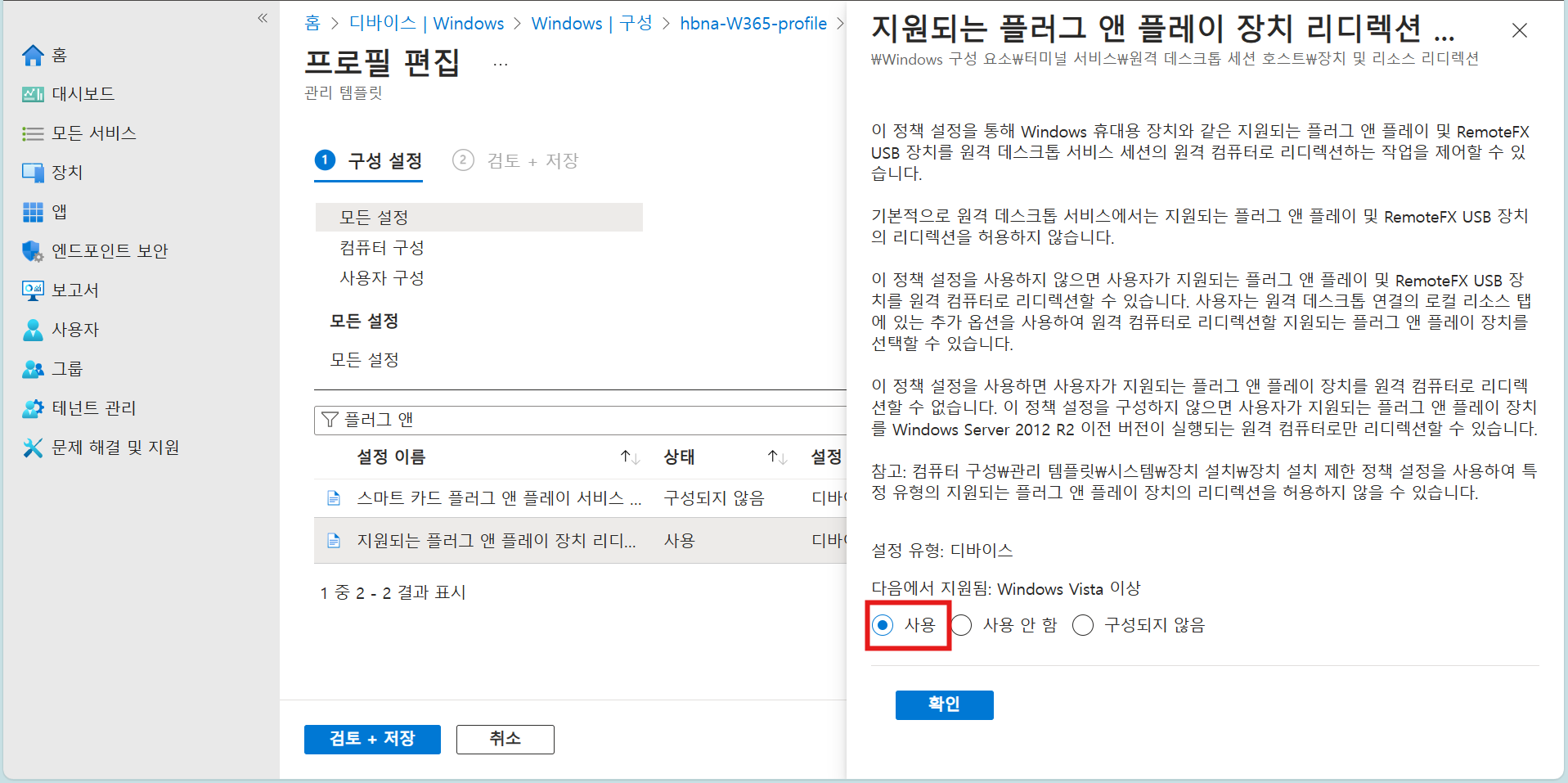Click the 플러그 앤 search filter field
This screenshot has height=783, width=1568.
581,420
